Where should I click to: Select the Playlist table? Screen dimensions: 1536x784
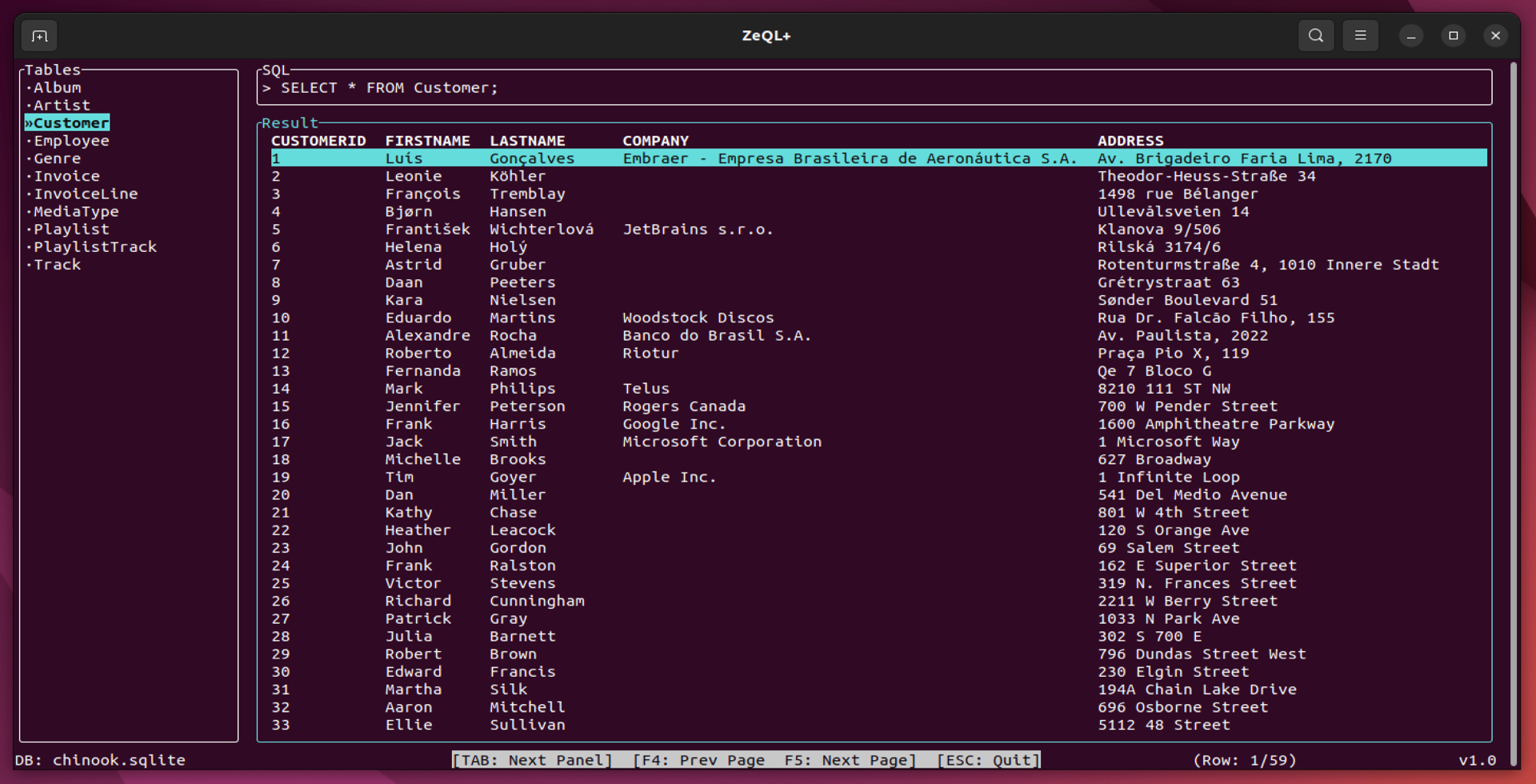click(71, 229)
